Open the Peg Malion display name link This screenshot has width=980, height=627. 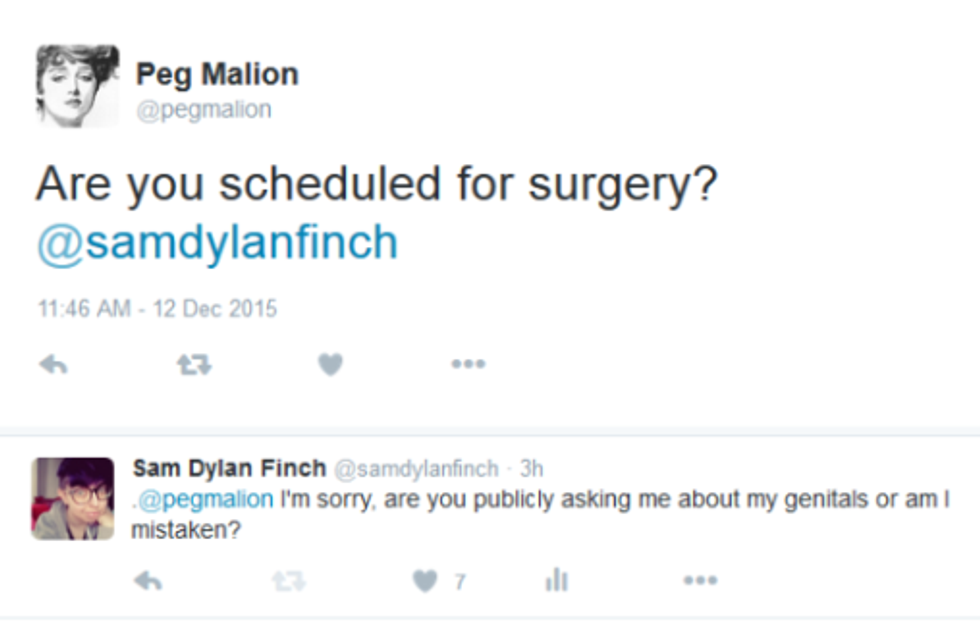[x=217, y=74]
